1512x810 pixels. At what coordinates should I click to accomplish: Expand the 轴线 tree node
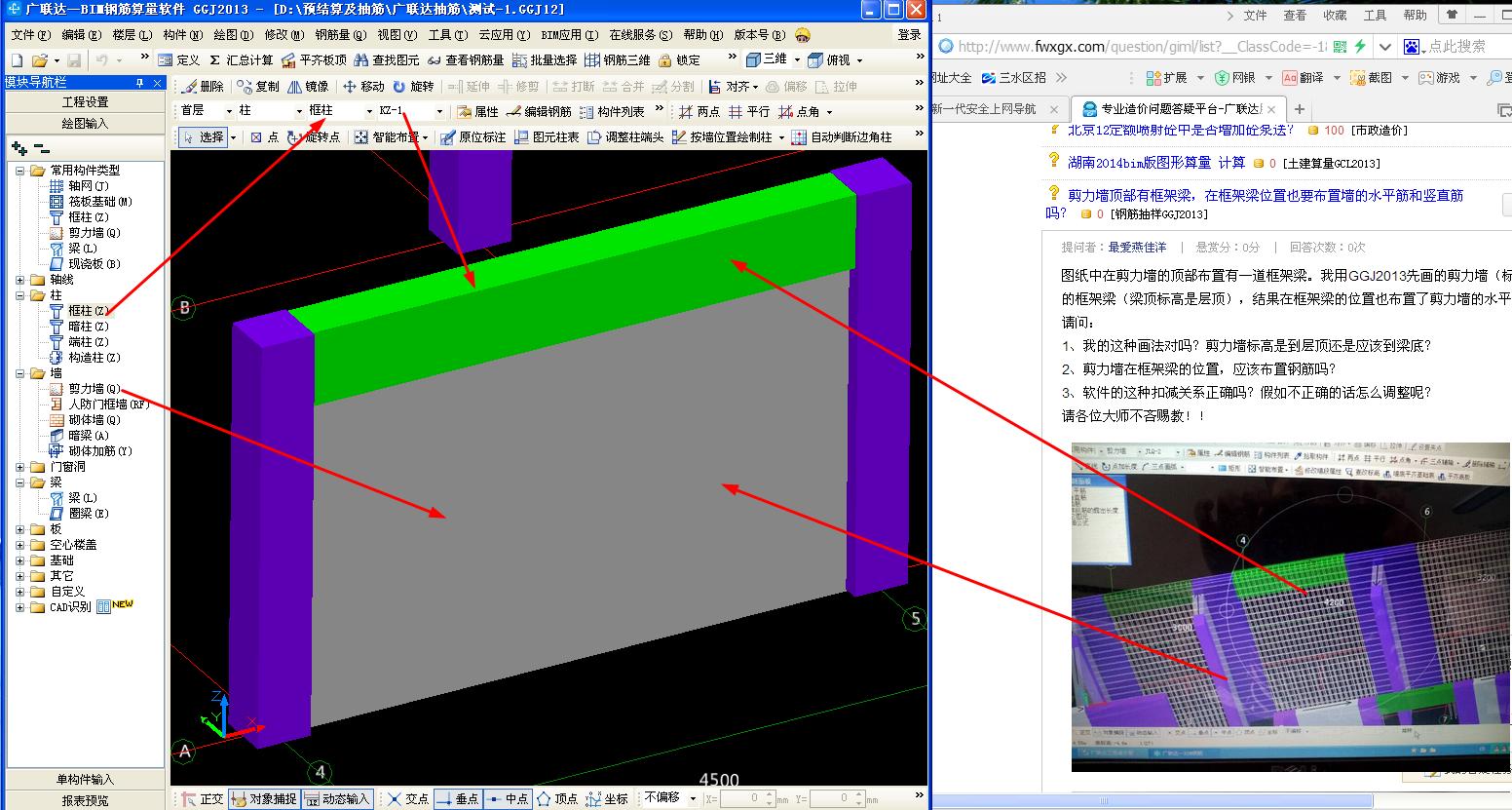pos(20,280)
